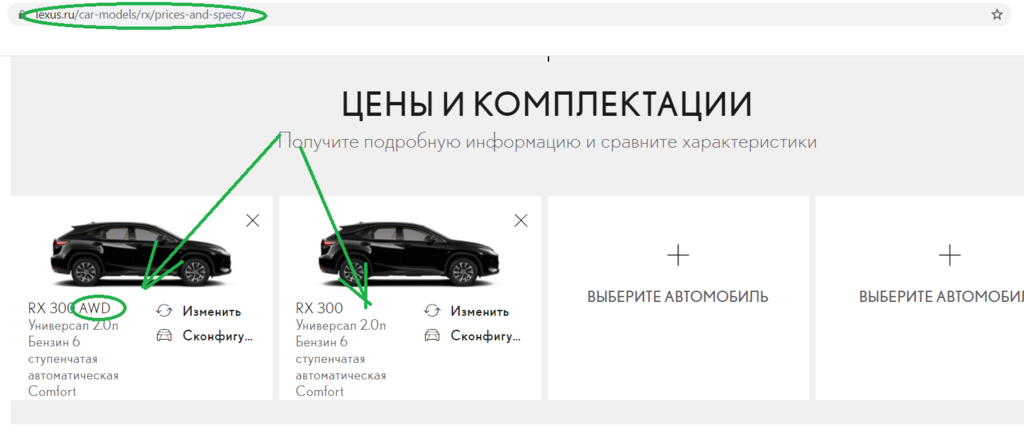
Task: Click the Получите подробную информацию subtitle text
Action: tap(547, 142)
